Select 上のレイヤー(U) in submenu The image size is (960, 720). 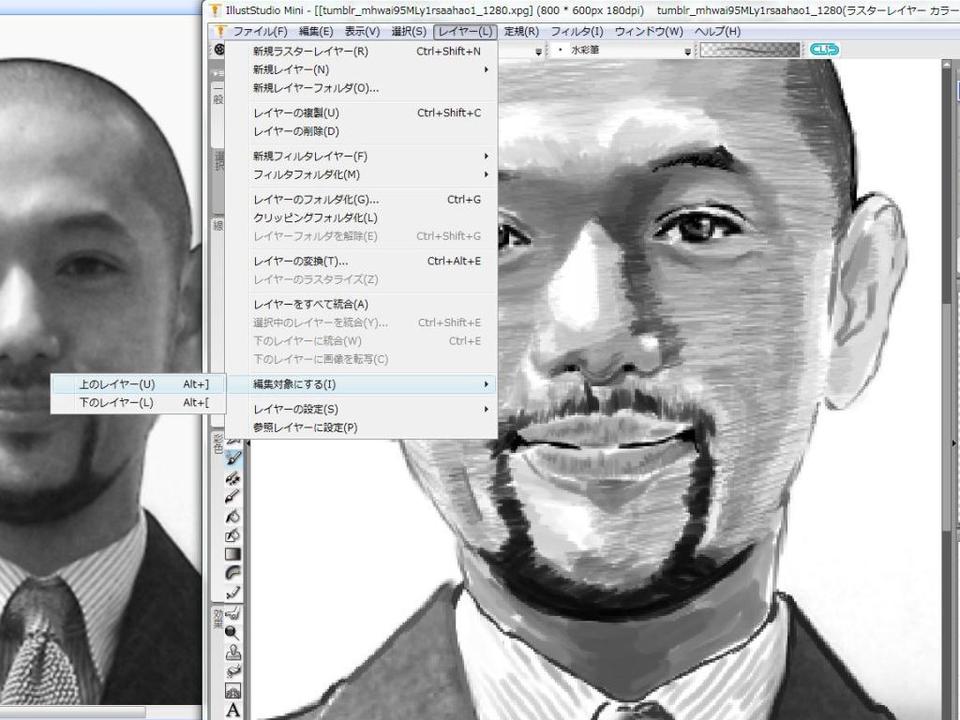pos(138,384)
